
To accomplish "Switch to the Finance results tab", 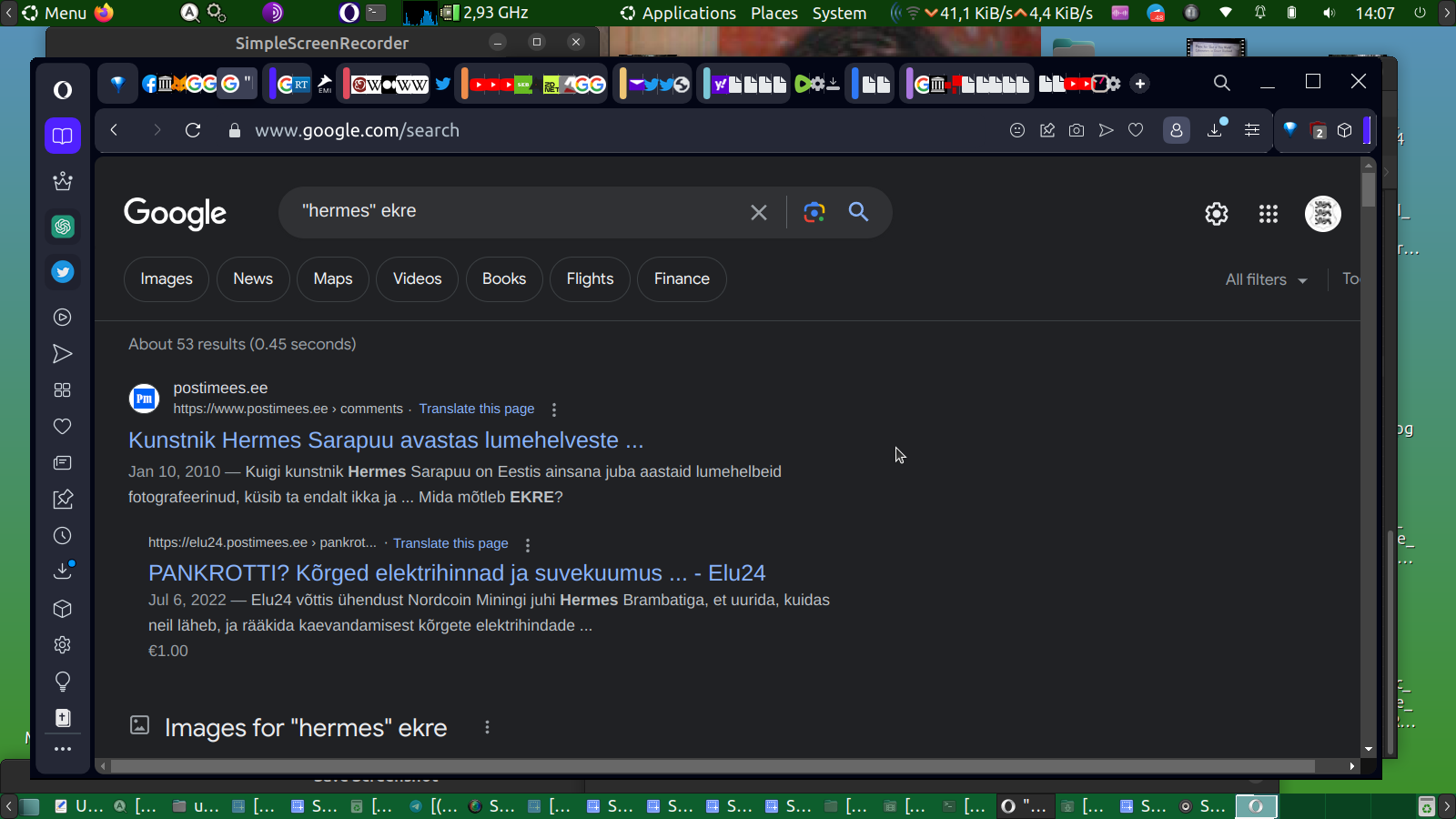I will [682, 278].
